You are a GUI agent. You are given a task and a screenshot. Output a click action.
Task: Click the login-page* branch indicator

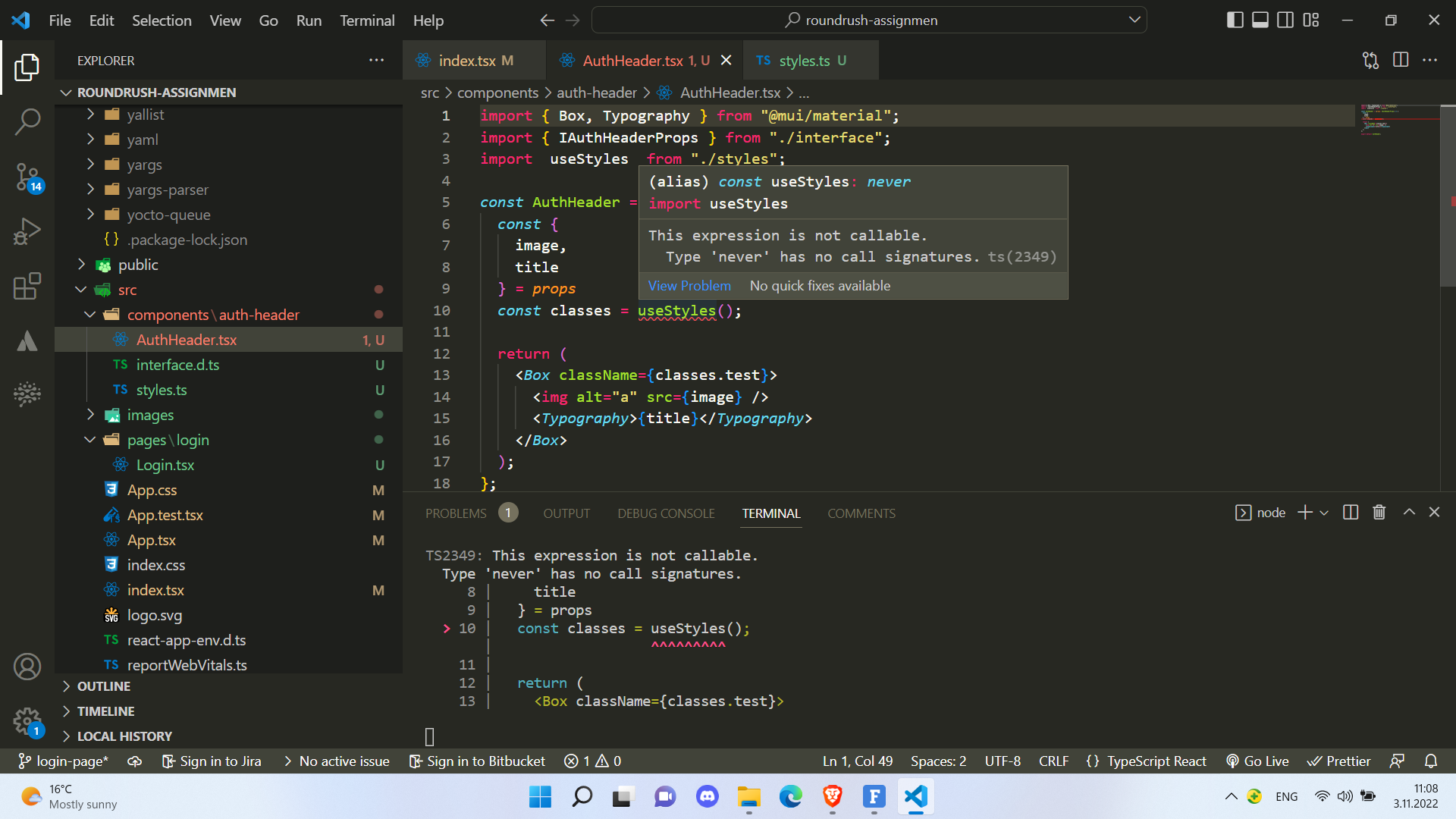point(63,761)
